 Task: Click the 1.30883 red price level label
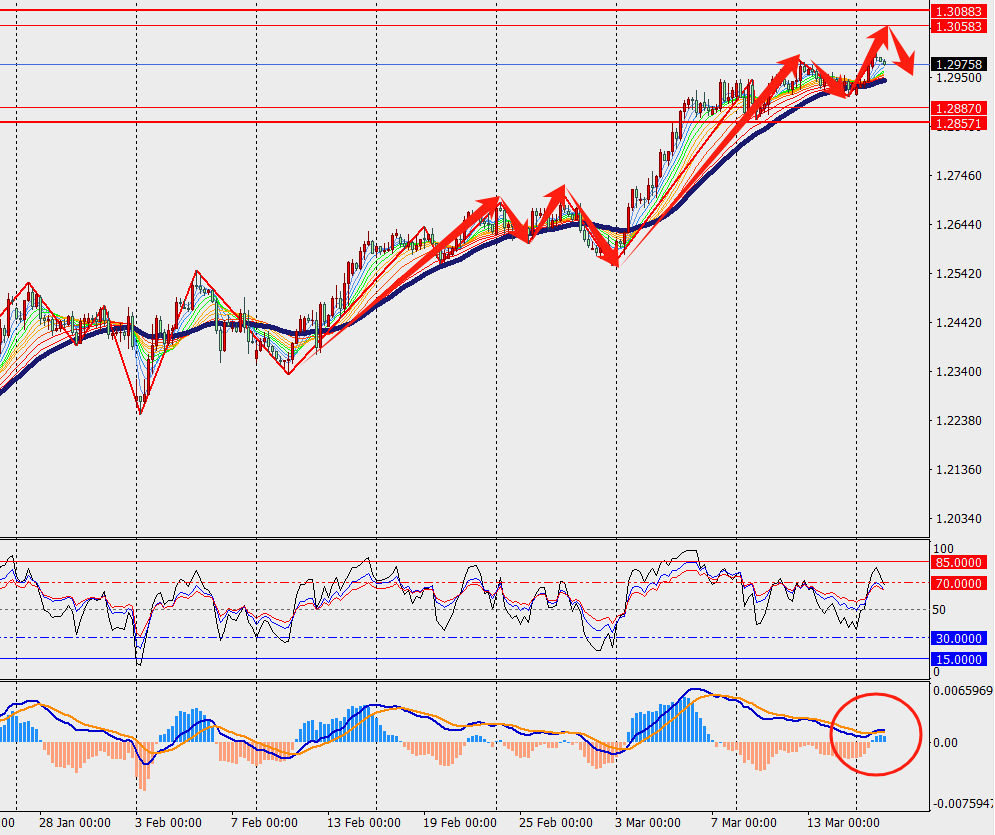(957, 10)
